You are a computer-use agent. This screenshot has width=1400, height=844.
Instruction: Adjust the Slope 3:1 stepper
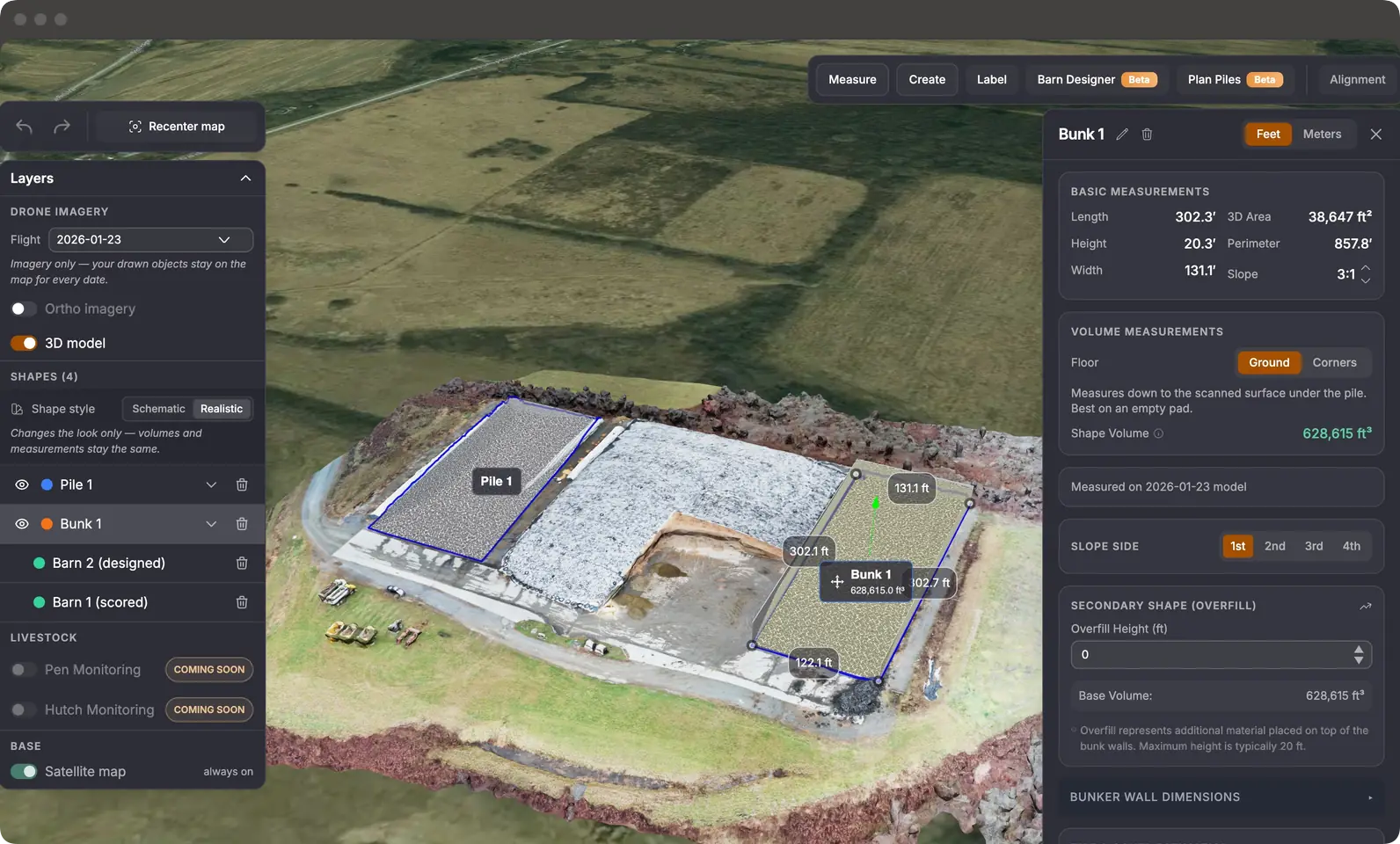point(1366,274)
